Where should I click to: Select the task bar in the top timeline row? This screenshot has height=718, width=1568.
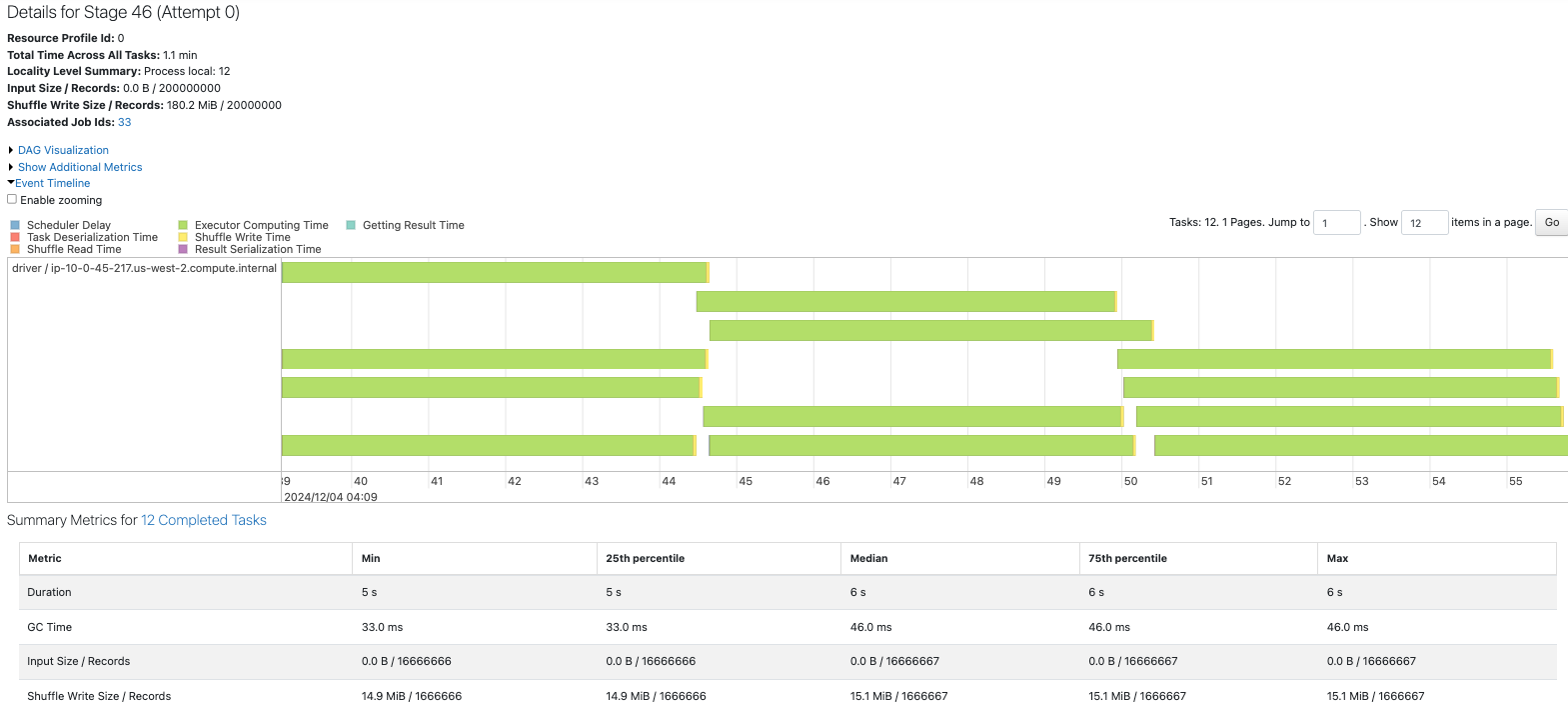pos(495,272)
